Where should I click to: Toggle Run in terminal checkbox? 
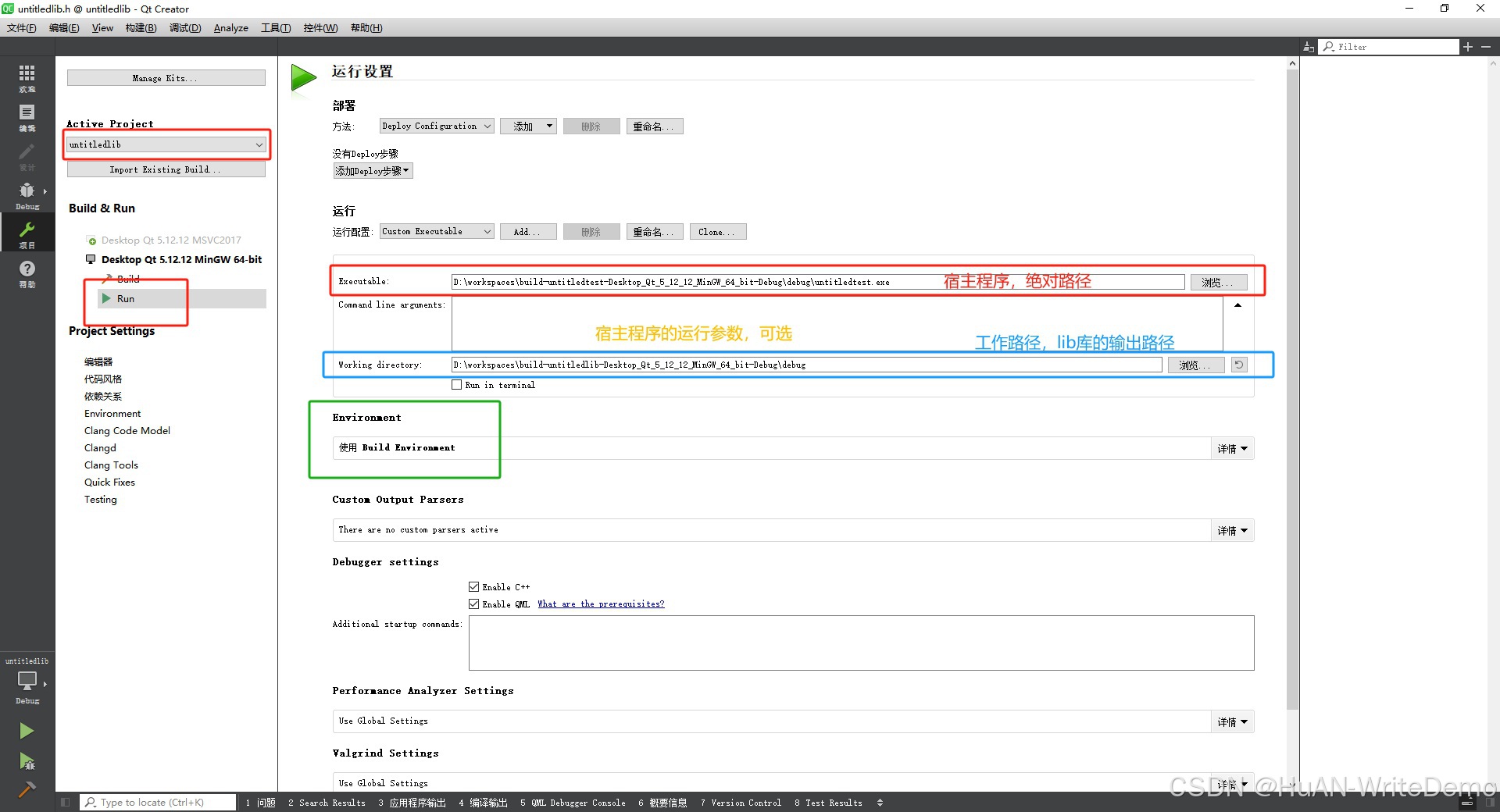click(457, 385)
